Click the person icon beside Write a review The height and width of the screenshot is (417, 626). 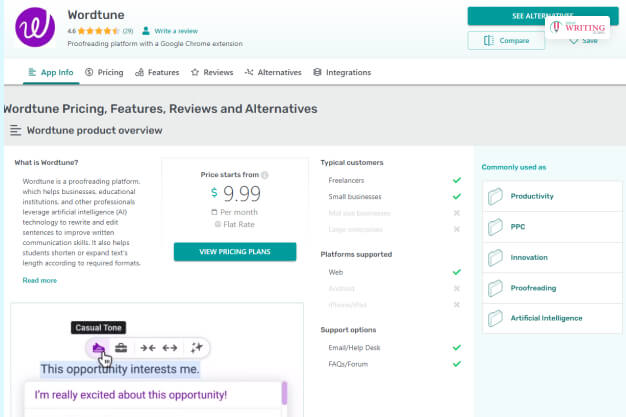(x=146, y=31)
